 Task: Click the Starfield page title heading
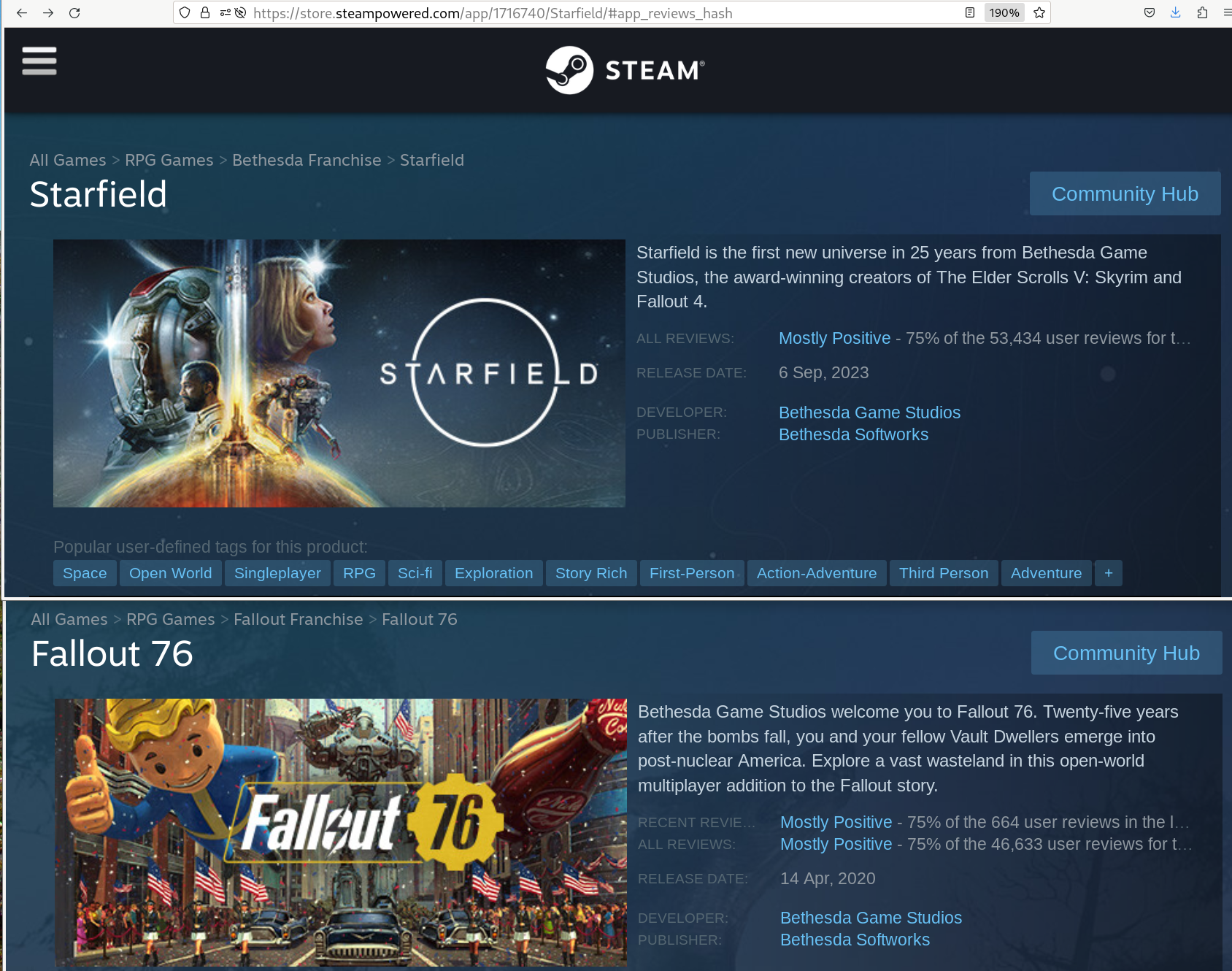[x=99, y=194]
